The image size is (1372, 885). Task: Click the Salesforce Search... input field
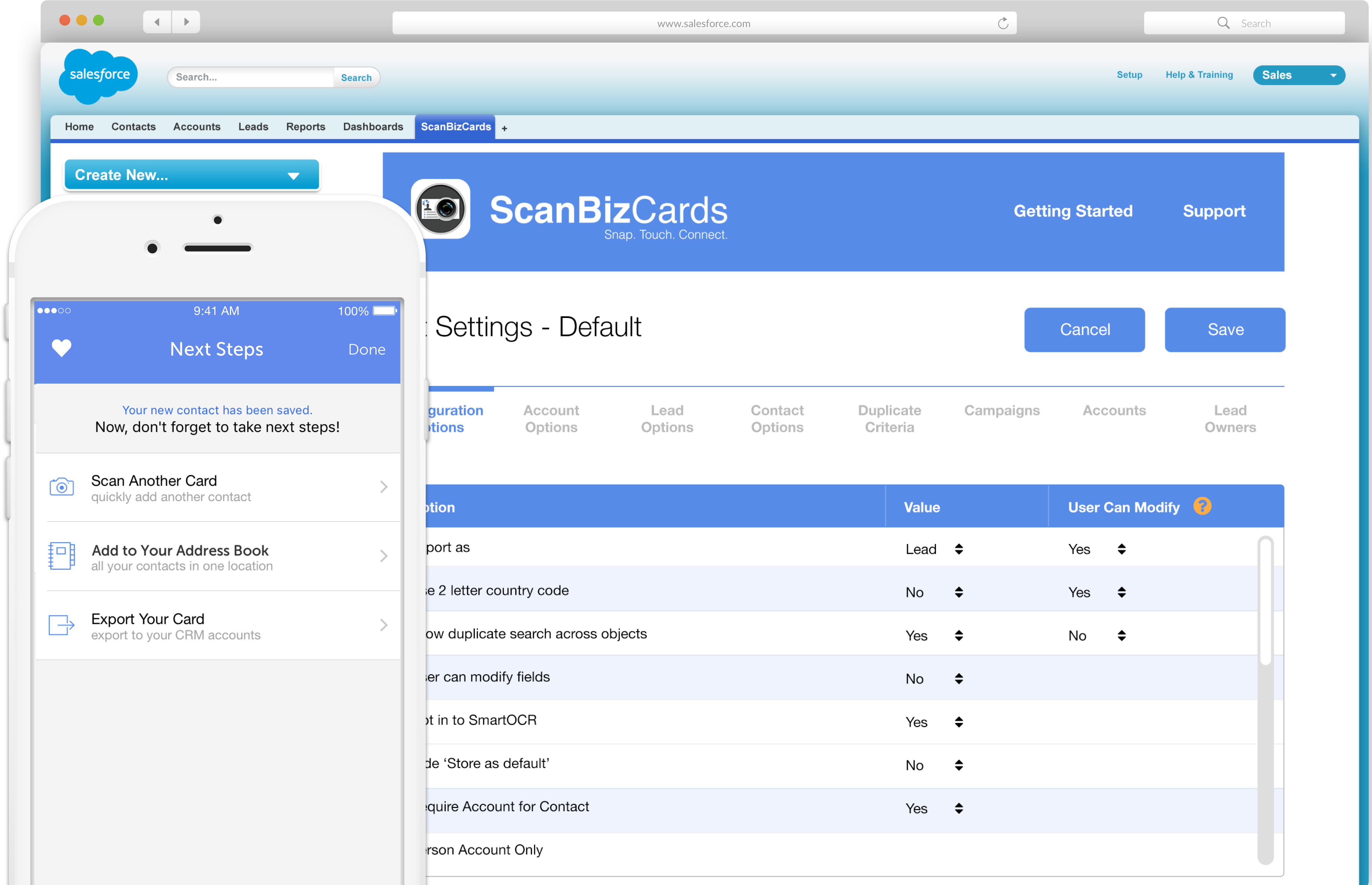click(x=251, y=77)
